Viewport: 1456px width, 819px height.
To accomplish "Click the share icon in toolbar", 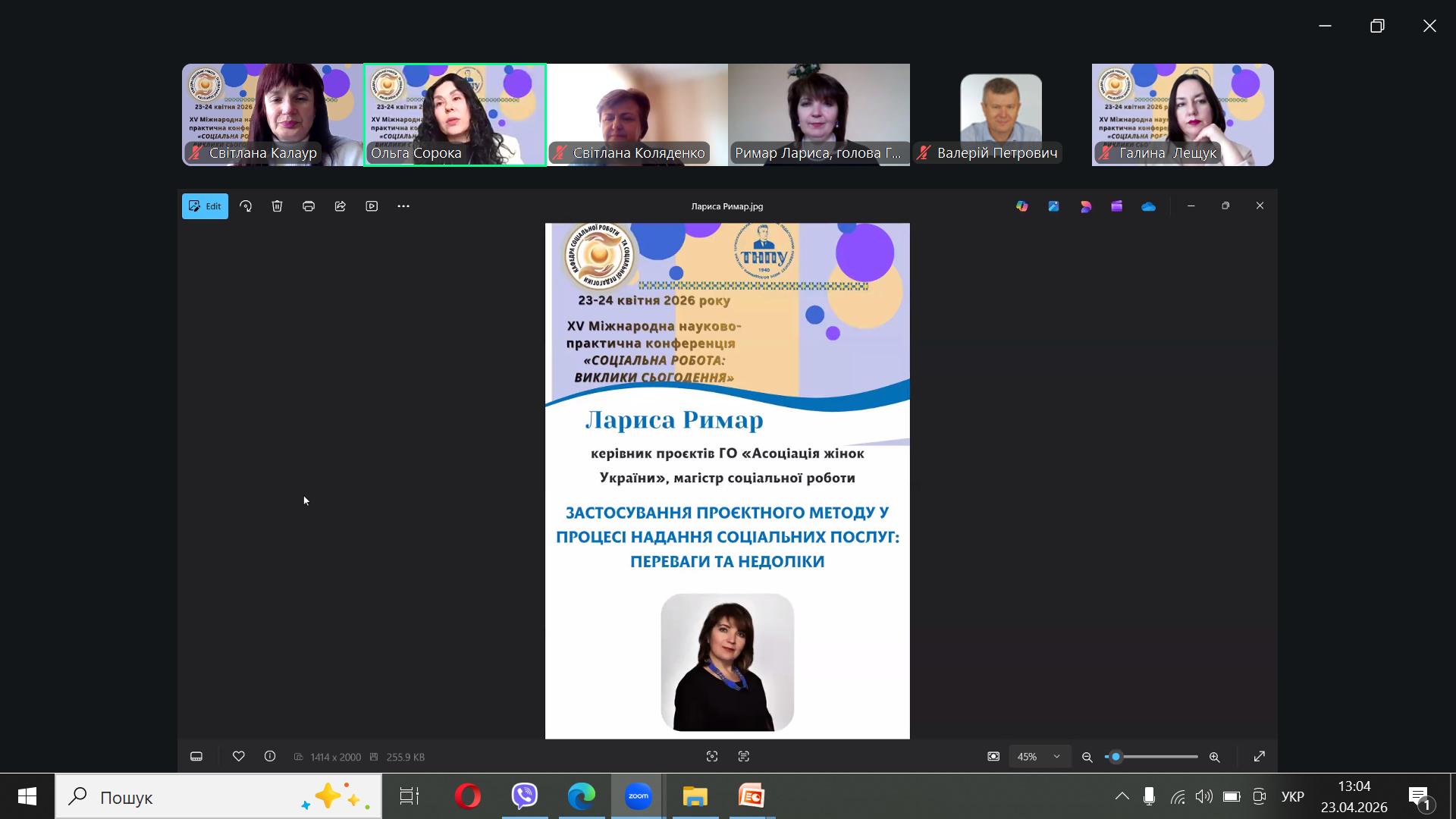I will [340, 206].
